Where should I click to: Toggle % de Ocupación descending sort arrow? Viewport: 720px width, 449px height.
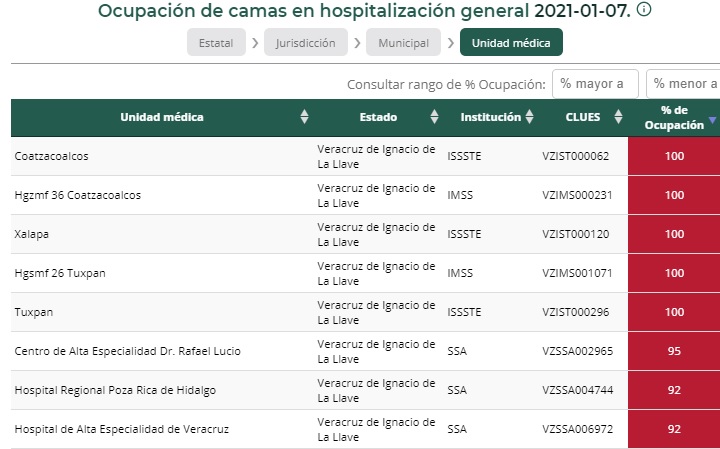(712, 120)
